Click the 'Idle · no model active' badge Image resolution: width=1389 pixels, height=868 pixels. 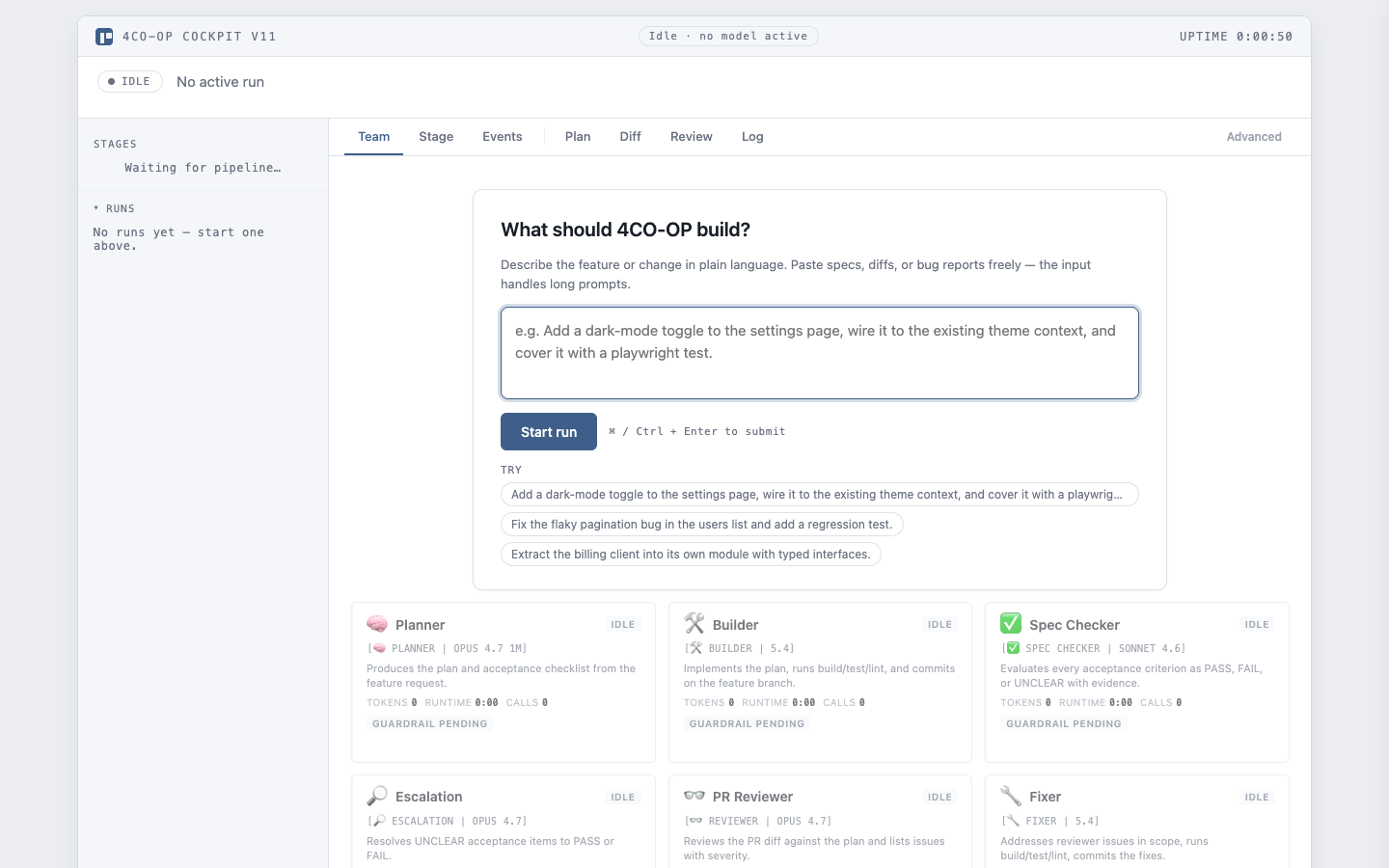[728, 37]
